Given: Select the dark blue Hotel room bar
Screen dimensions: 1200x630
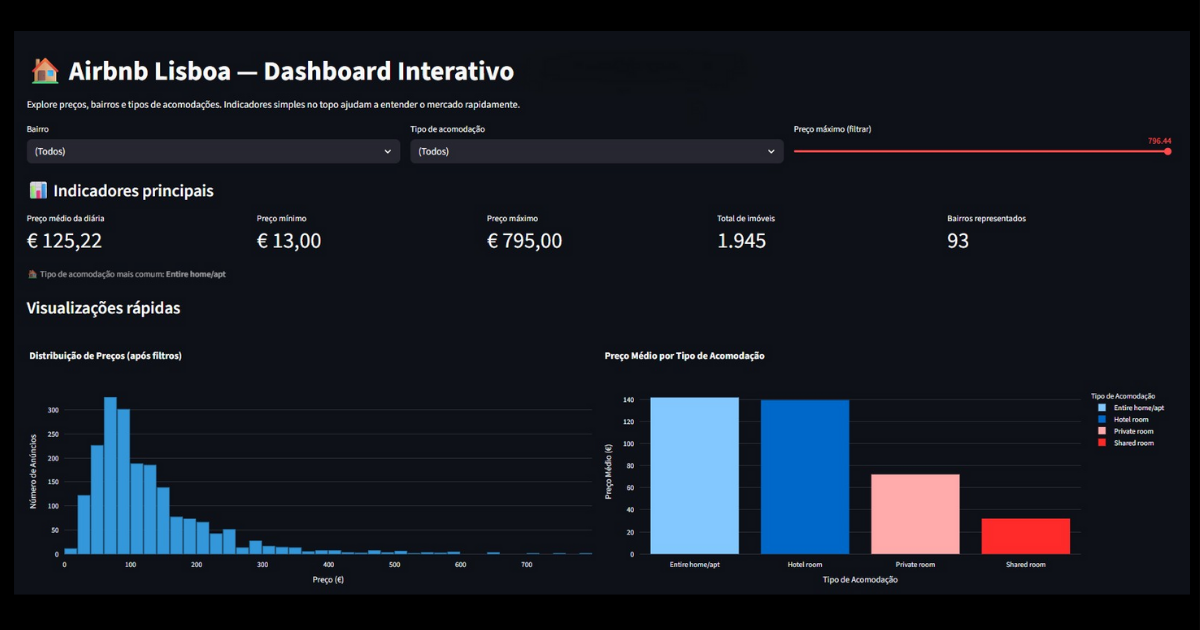Looking at the screenshot, I should 805,476.
